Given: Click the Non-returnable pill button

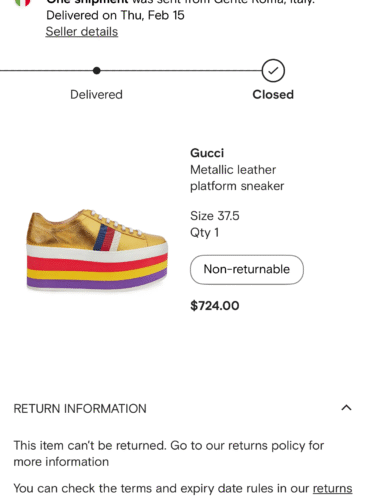Looking at the screenshot, I should point(247,269).
